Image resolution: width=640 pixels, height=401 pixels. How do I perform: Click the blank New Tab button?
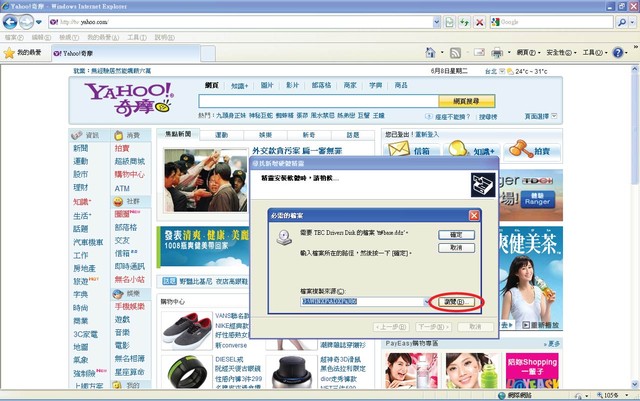point(208,53)
